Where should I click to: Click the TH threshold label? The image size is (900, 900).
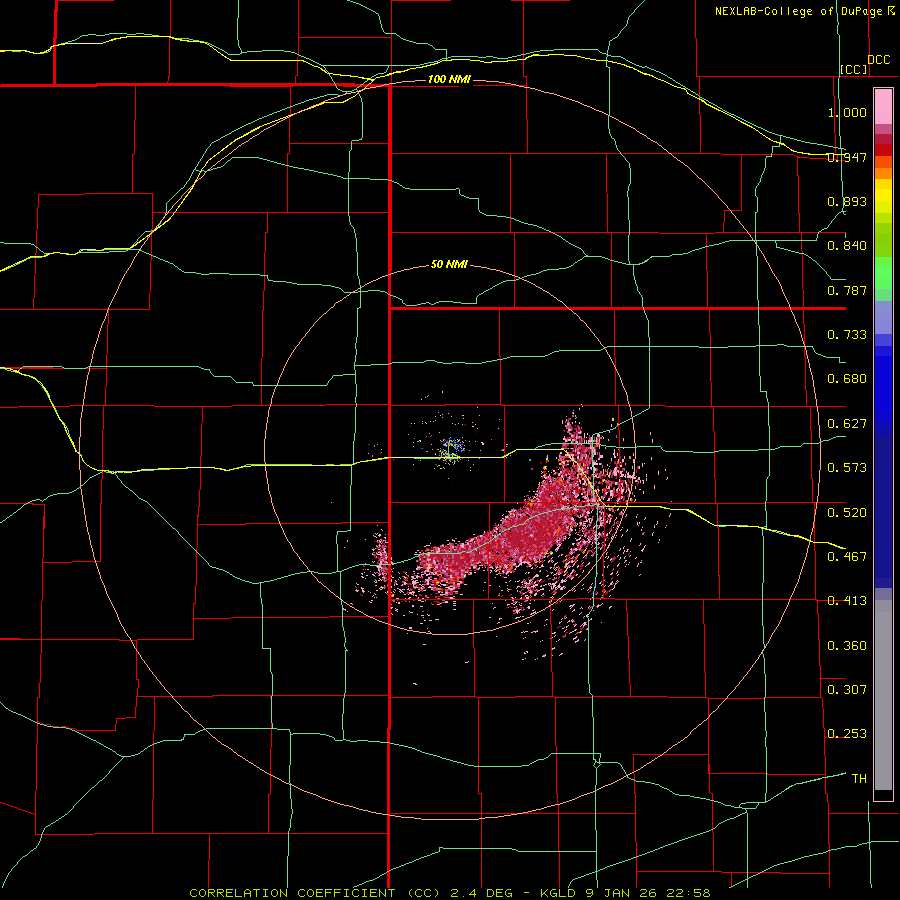859,779
